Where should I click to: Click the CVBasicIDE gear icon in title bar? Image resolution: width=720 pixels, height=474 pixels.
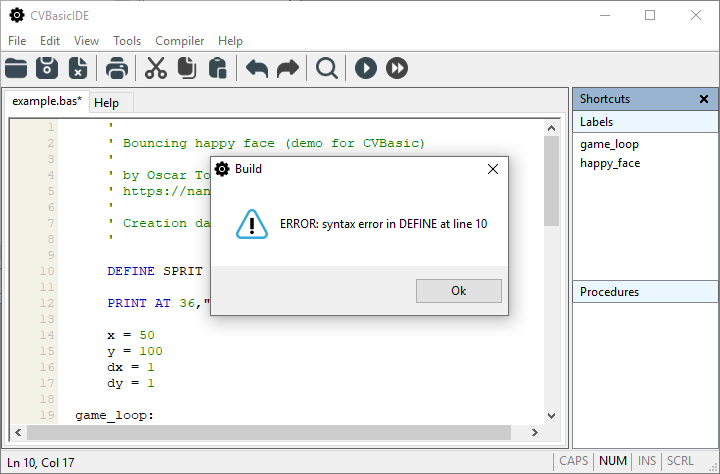coord(17,15)
